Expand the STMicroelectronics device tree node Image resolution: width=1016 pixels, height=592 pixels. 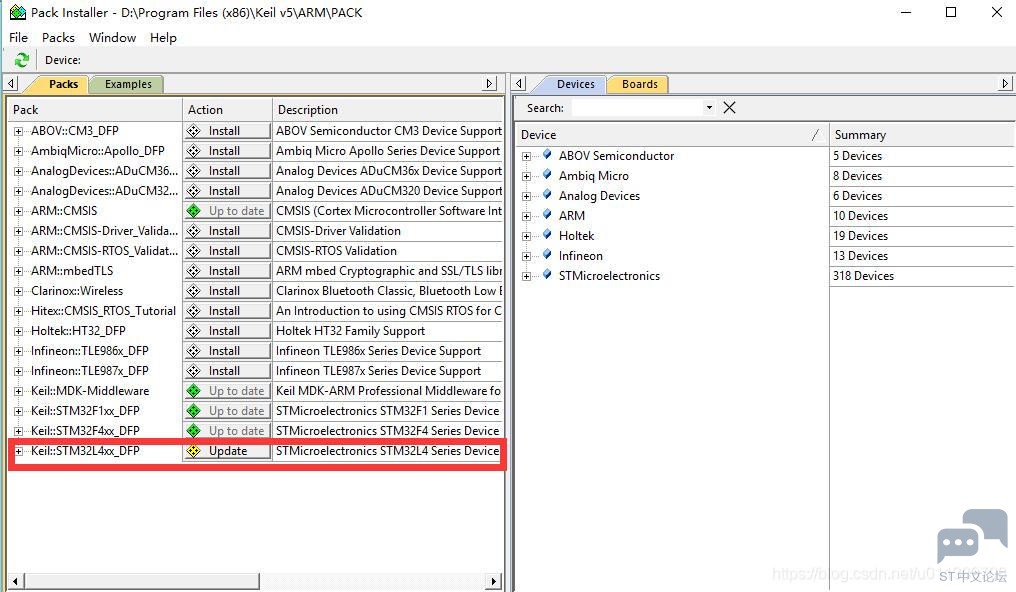pos(526,276)
